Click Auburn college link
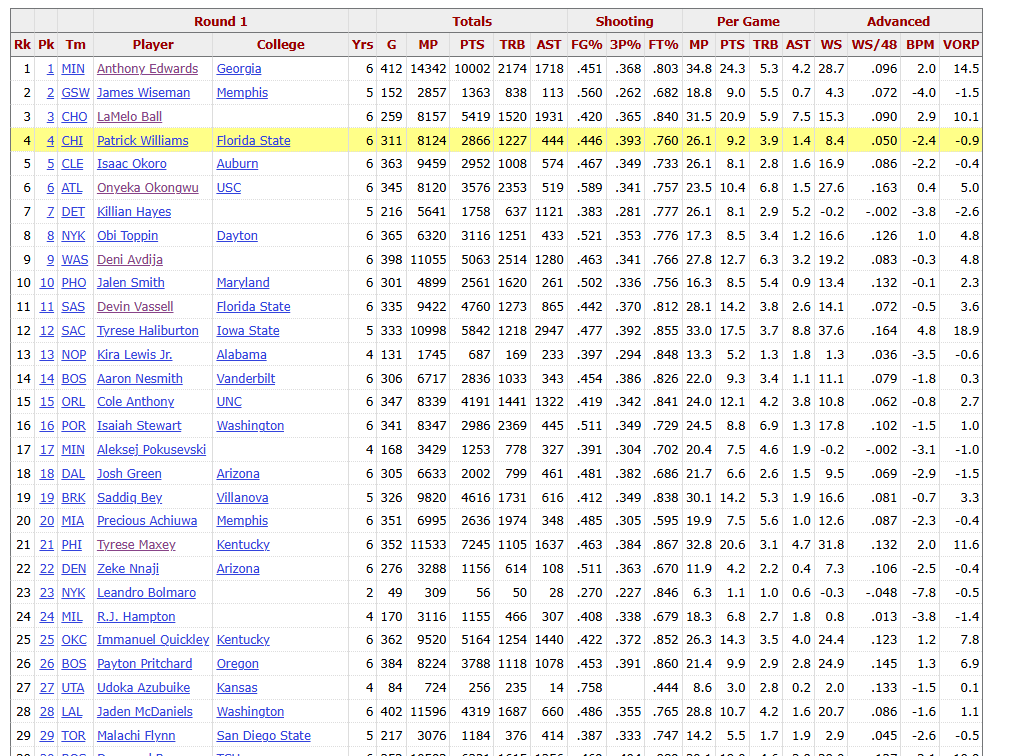 (x=237, y=164)
